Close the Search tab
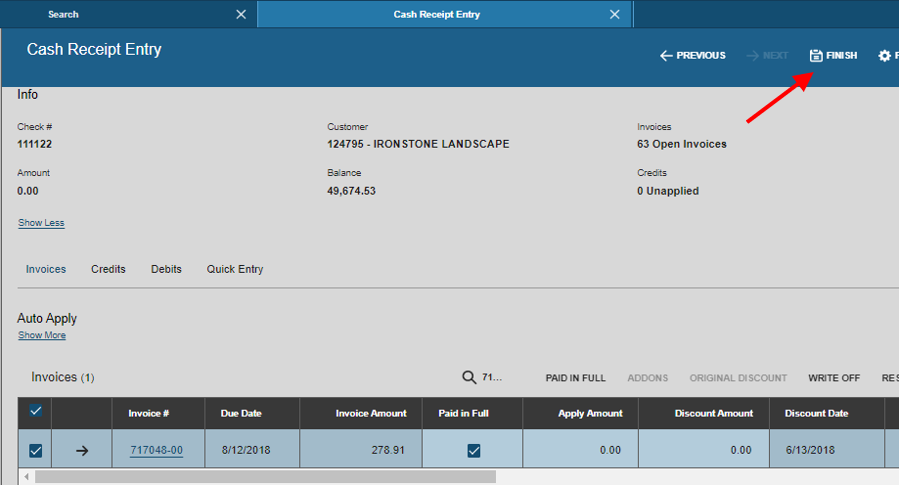This screenshot has height=489, width=900. tap(241, 14)
